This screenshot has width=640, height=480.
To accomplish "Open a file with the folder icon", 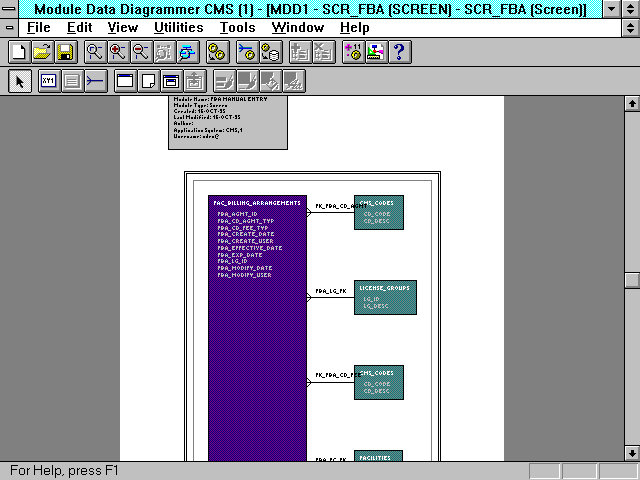I will 41,52.
